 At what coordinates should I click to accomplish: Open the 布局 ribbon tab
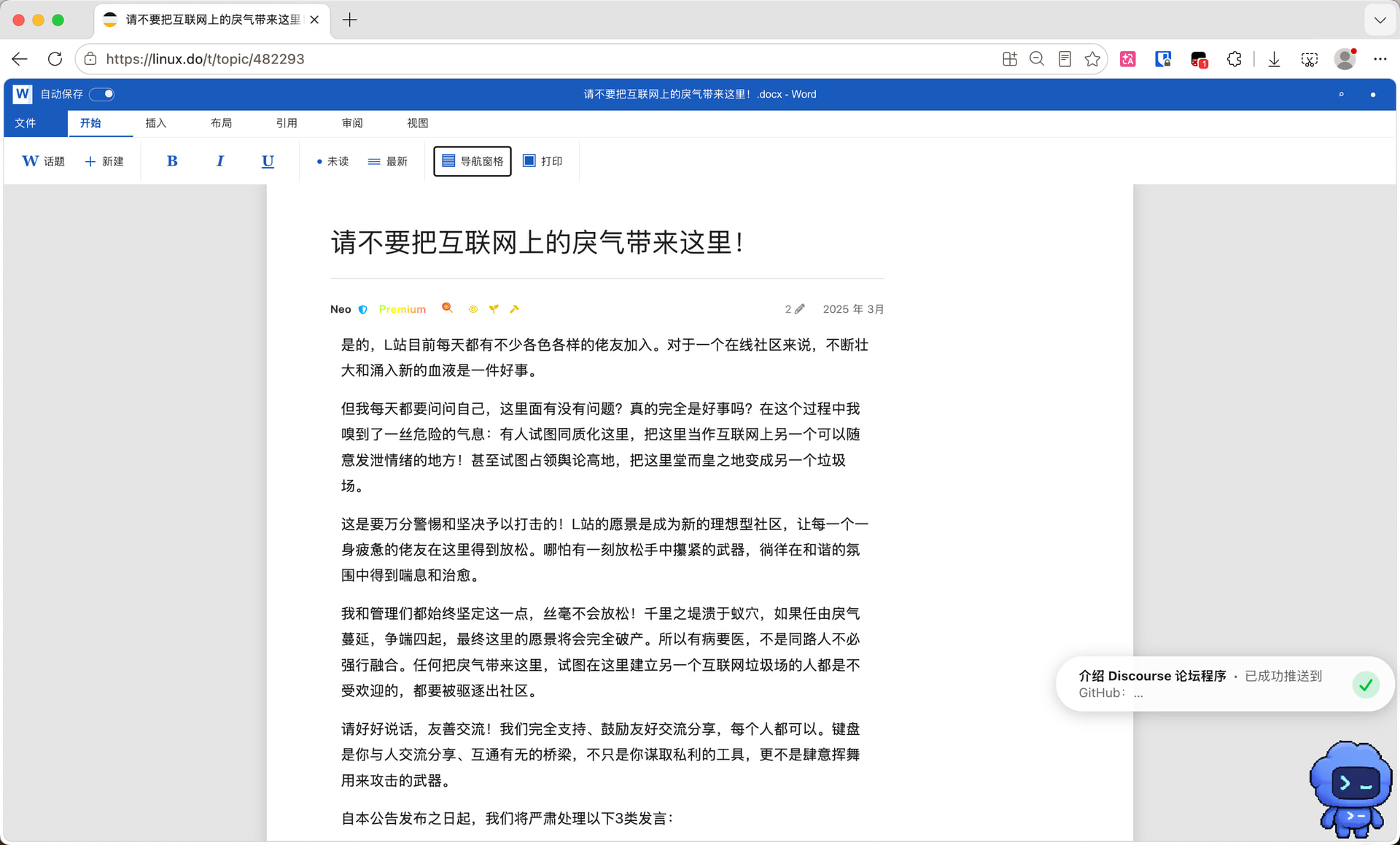point(222,123)
